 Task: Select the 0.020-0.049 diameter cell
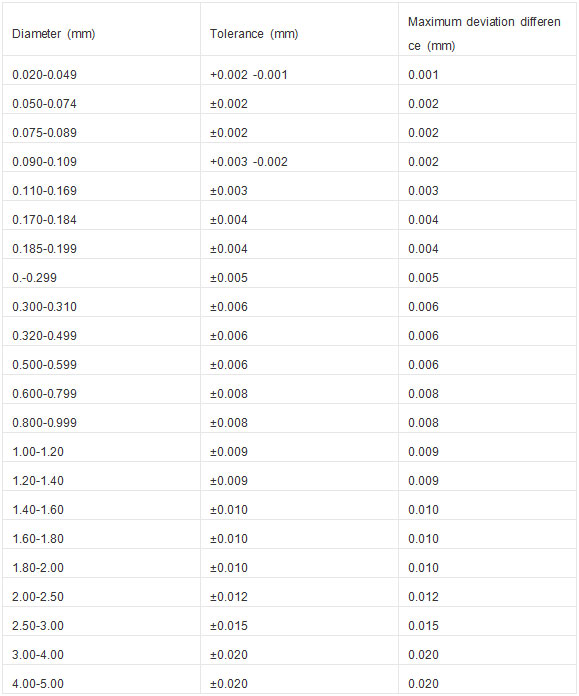point(44,75)
